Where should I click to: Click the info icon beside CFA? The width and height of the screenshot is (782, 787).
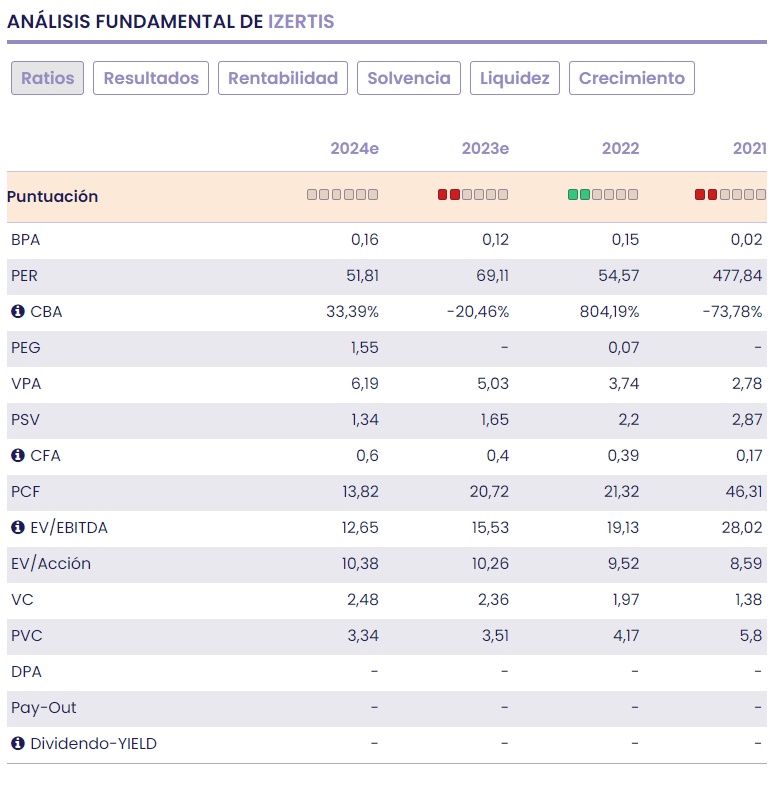tap(17, 456)
